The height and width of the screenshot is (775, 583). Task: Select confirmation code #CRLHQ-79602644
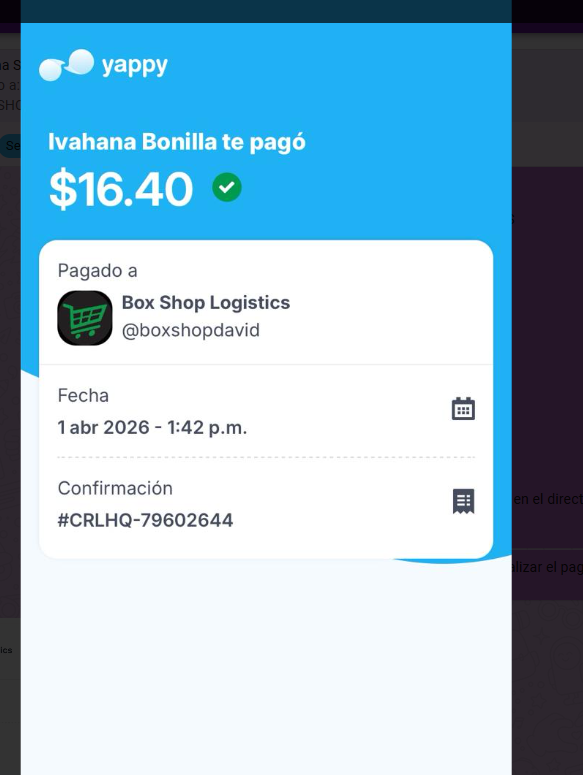pyautogui.click(x=145, y=520)
